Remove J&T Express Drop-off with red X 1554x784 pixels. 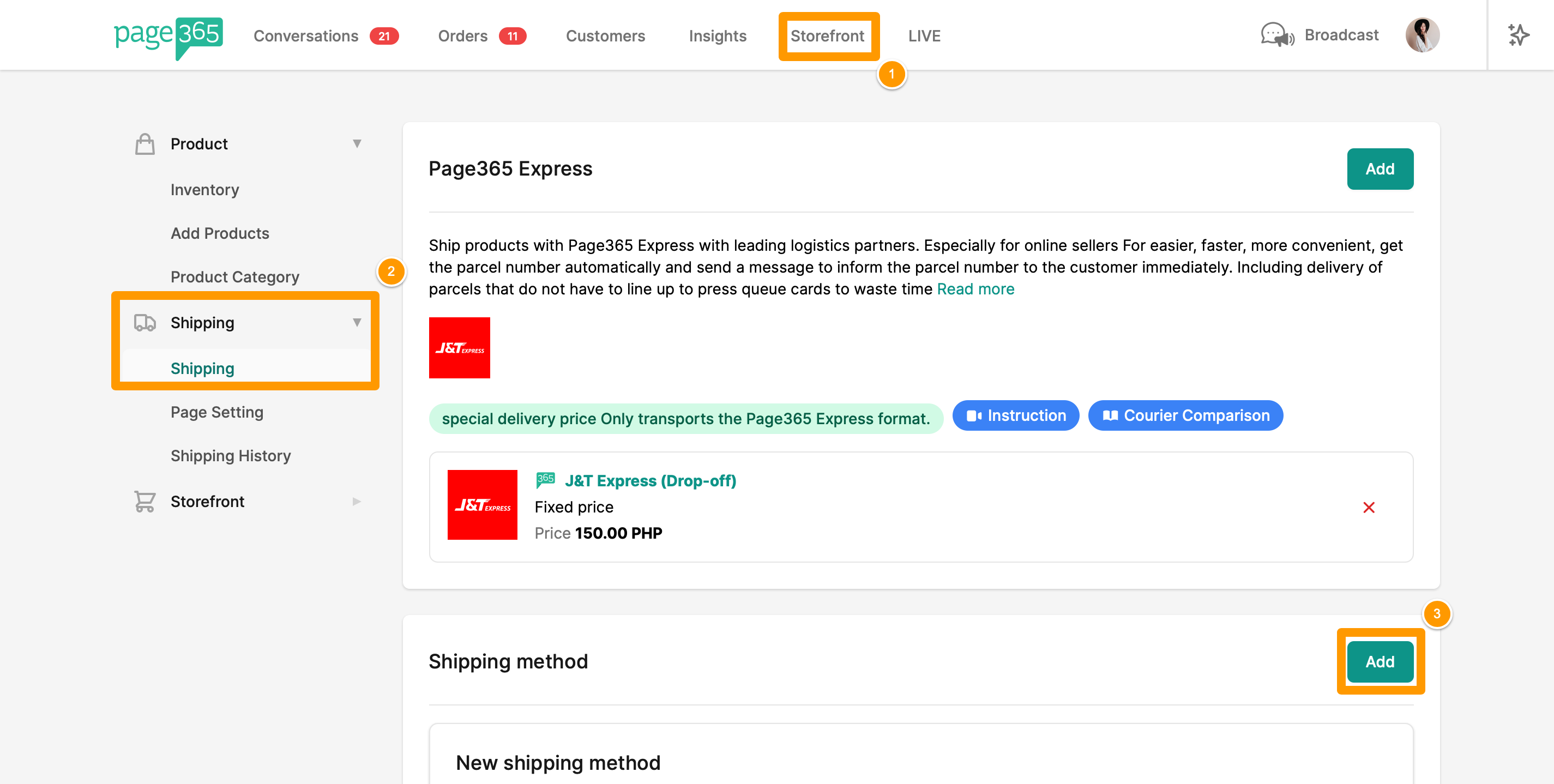(1368, 508)
